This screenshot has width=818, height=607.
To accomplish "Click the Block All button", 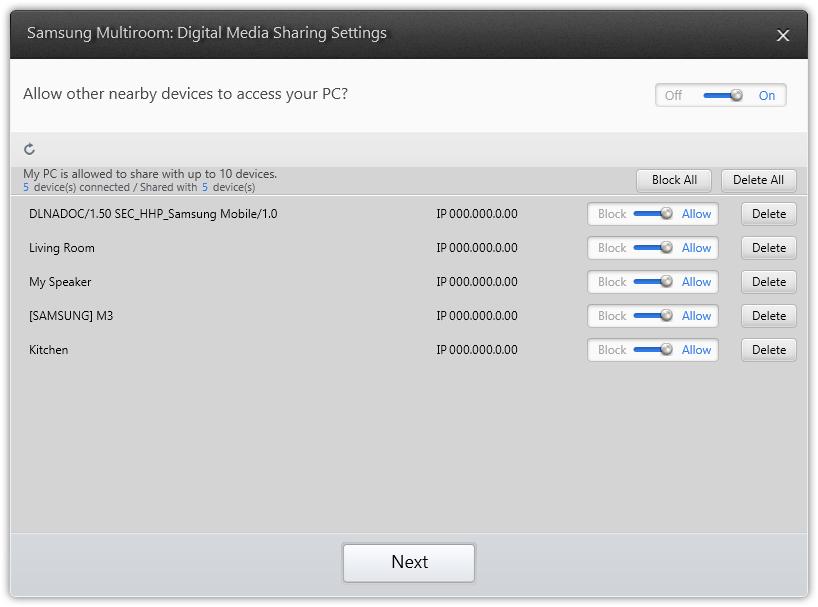I will (x=674, y=180).
